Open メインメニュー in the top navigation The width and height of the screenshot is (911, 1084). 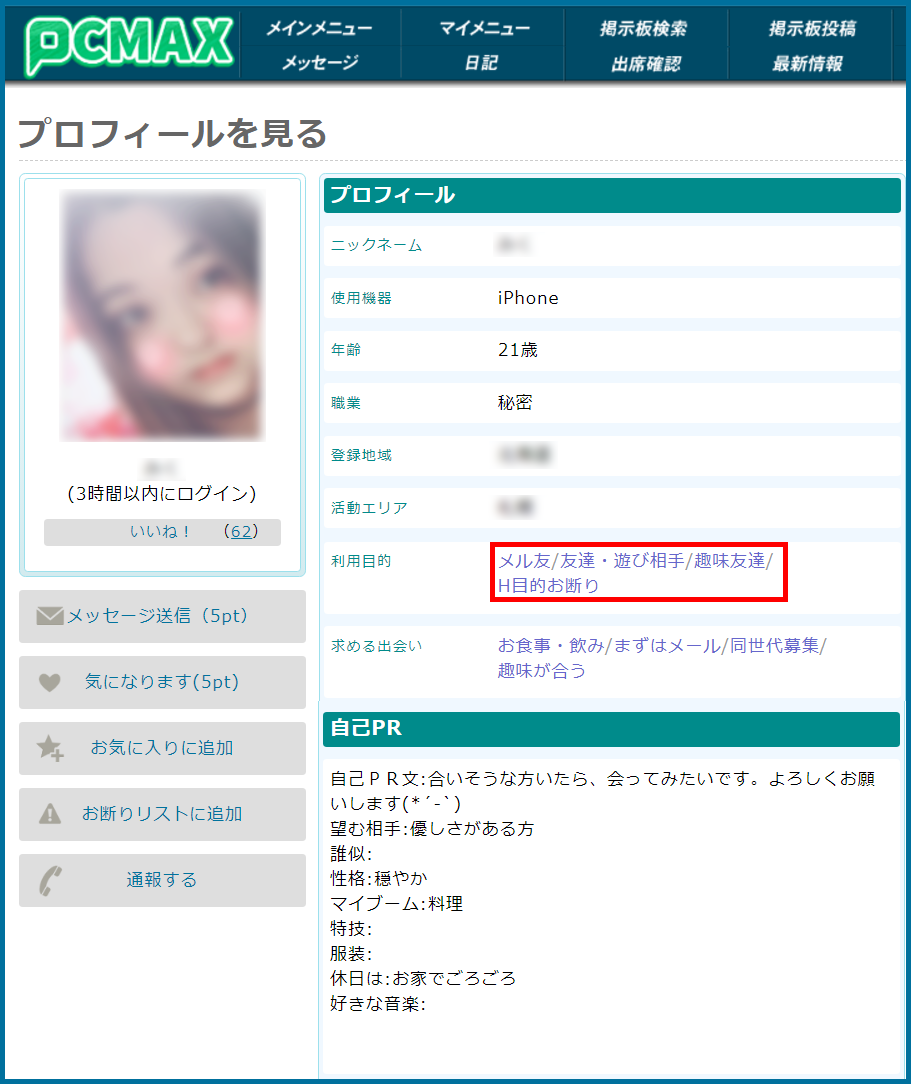pos(319,28)
